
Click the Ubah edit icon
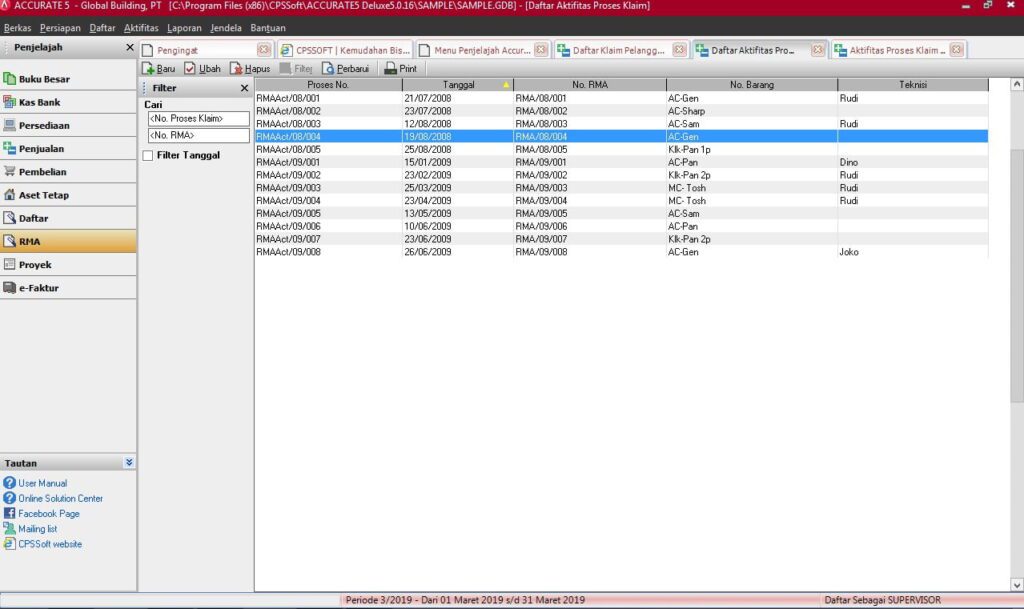(x=190, y=69)
